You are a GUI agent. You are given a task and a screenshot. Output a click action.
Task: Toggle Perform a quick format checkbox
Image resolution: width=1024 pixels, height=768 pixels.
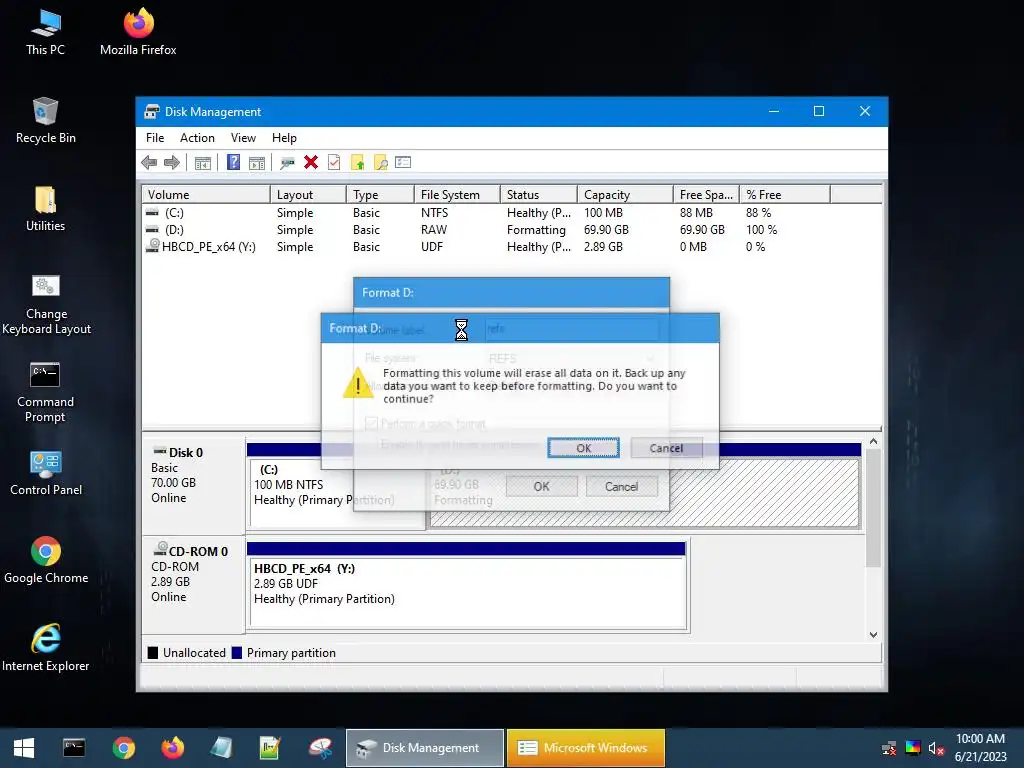pos(371,424)
